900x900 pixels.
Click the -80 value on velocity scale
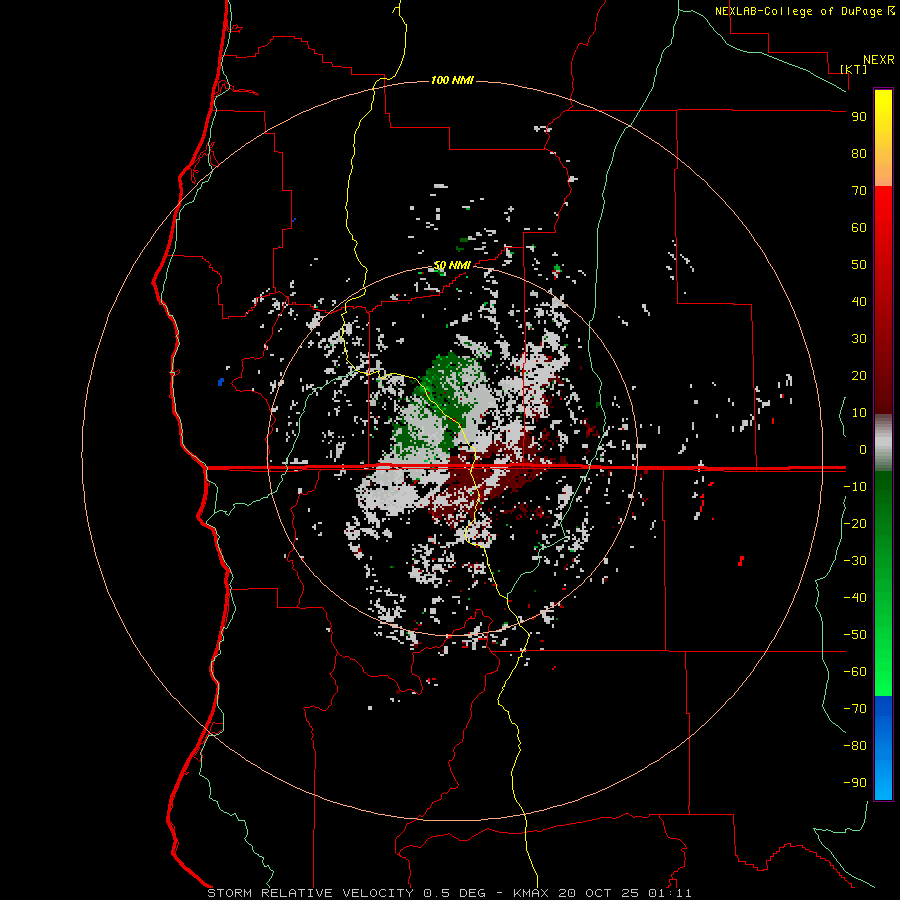tap(855, 746)
